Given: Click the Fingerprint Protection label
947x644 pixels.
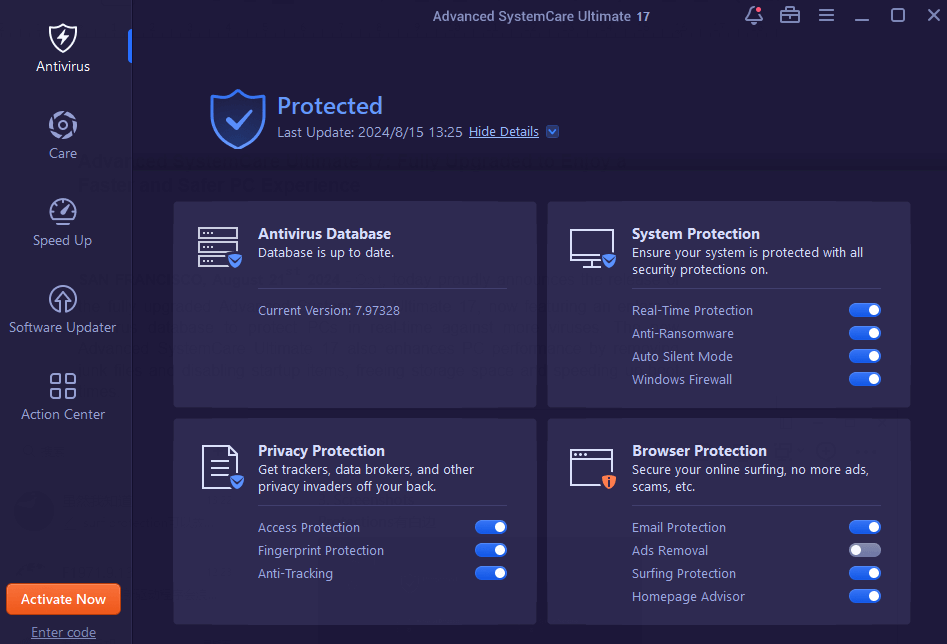Looking at the screenshot, I should (321, 550).
